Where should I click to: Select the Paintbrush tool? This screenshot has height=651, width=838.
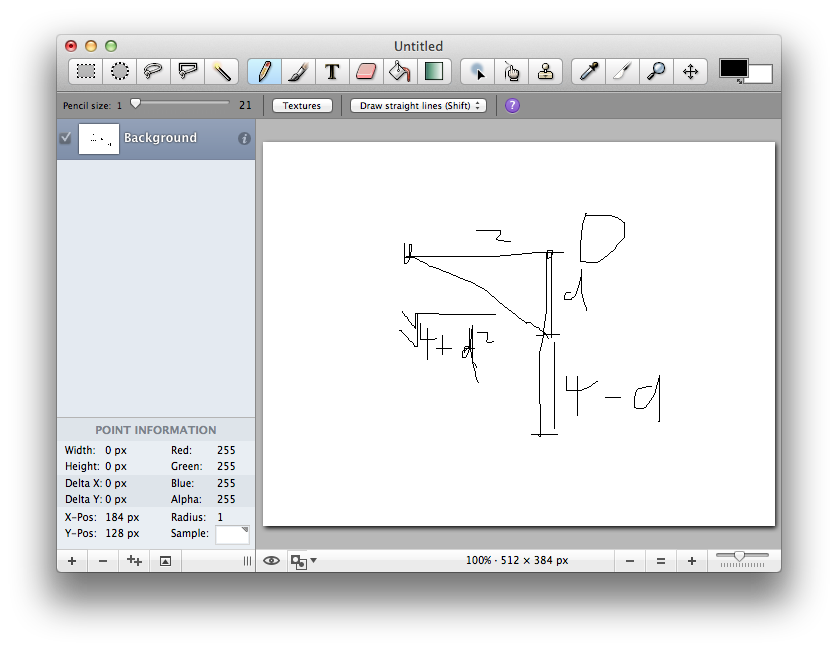298,71
